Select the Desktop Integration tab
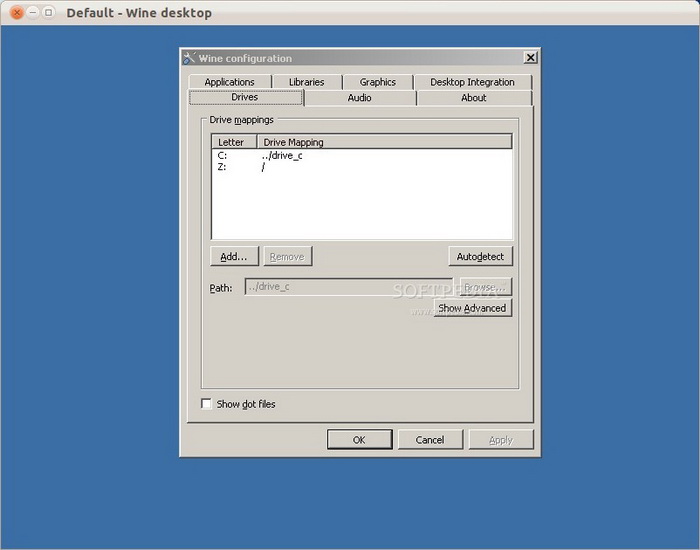 point(472,82)
